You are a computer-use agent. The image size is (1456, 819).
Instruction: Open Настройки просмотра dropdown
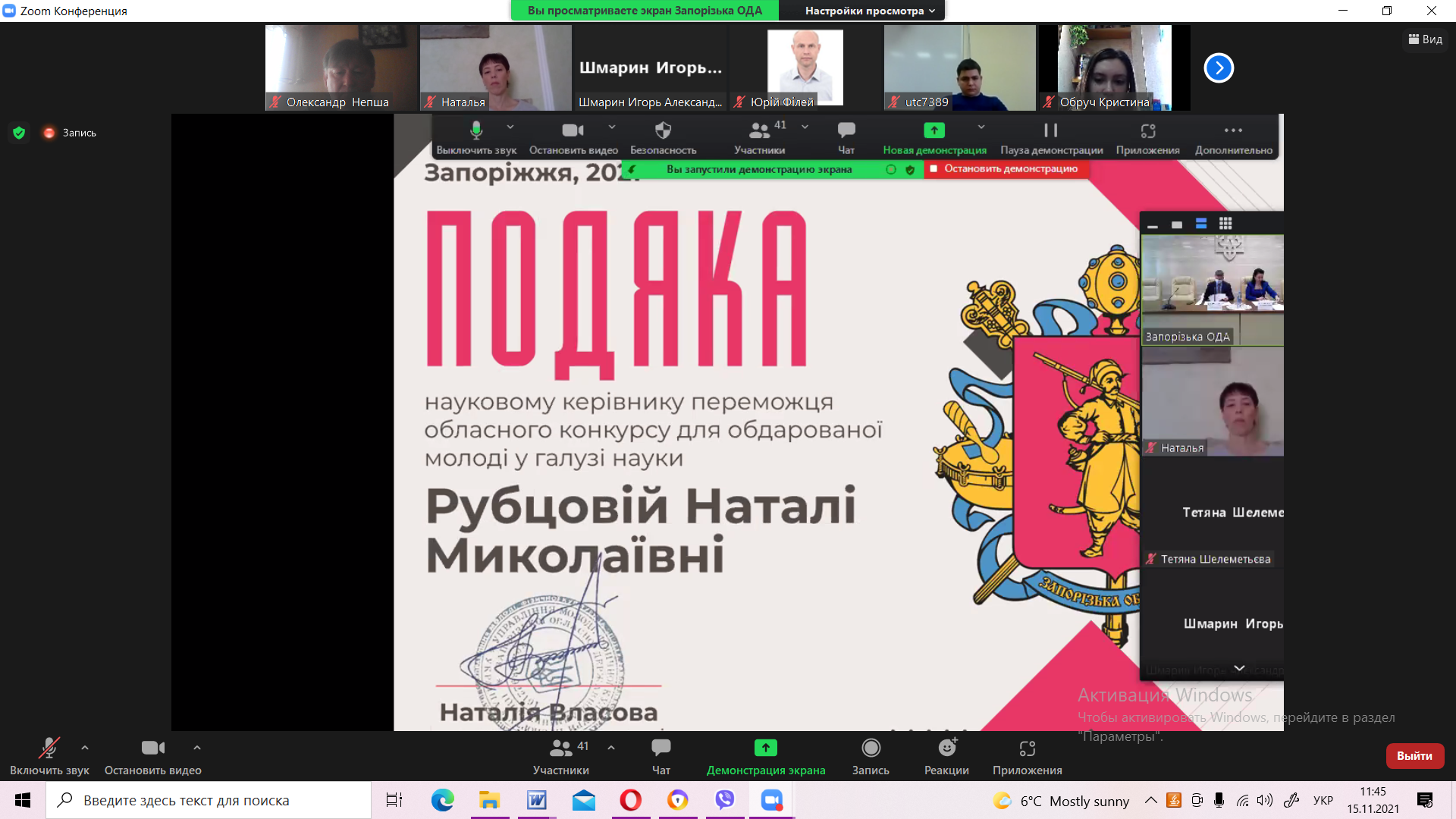click(870, 11)
